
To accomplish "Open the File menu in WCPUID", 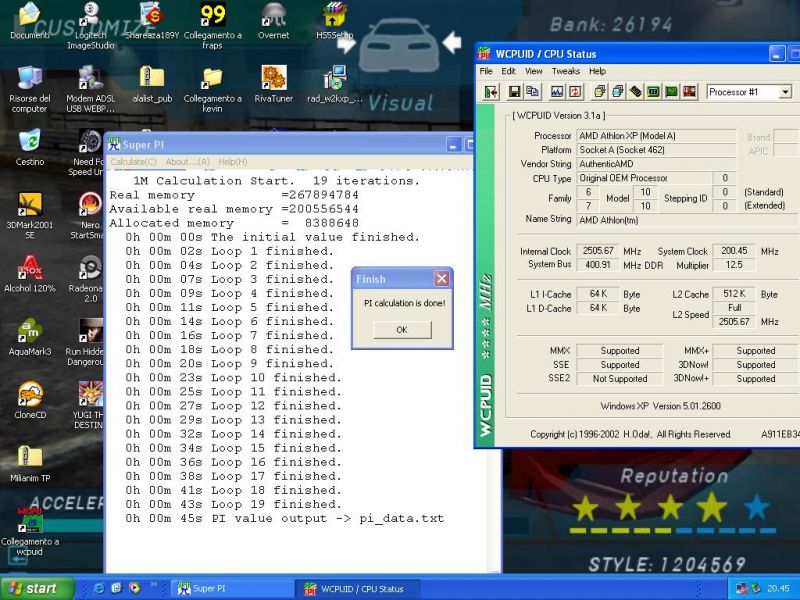I will 486,71.
